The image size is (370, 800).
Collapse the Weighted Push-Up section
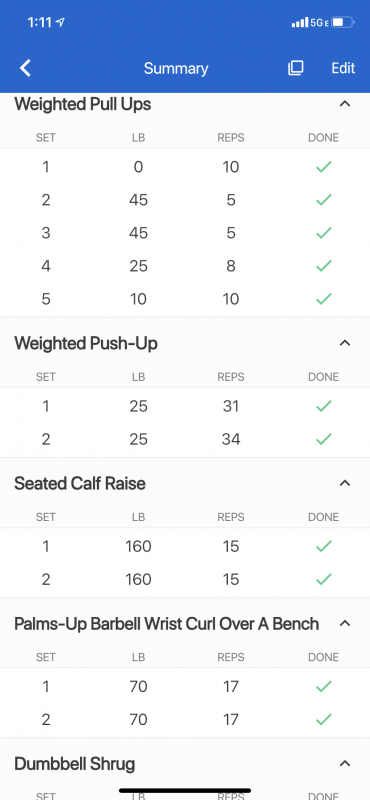(x=345, y=343)
